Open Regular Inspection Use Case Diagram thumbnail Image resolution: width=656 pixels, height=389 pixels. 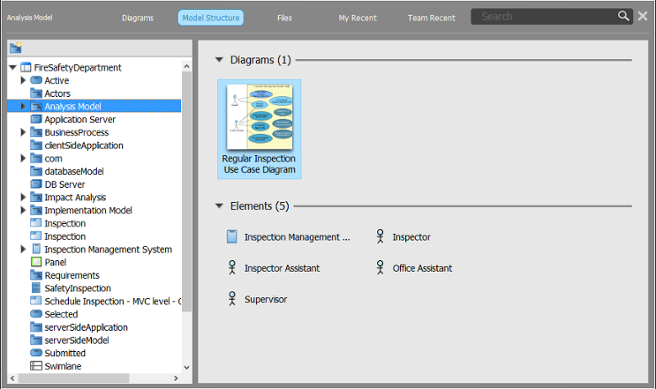pyautogui.click(x=259, y=129)
